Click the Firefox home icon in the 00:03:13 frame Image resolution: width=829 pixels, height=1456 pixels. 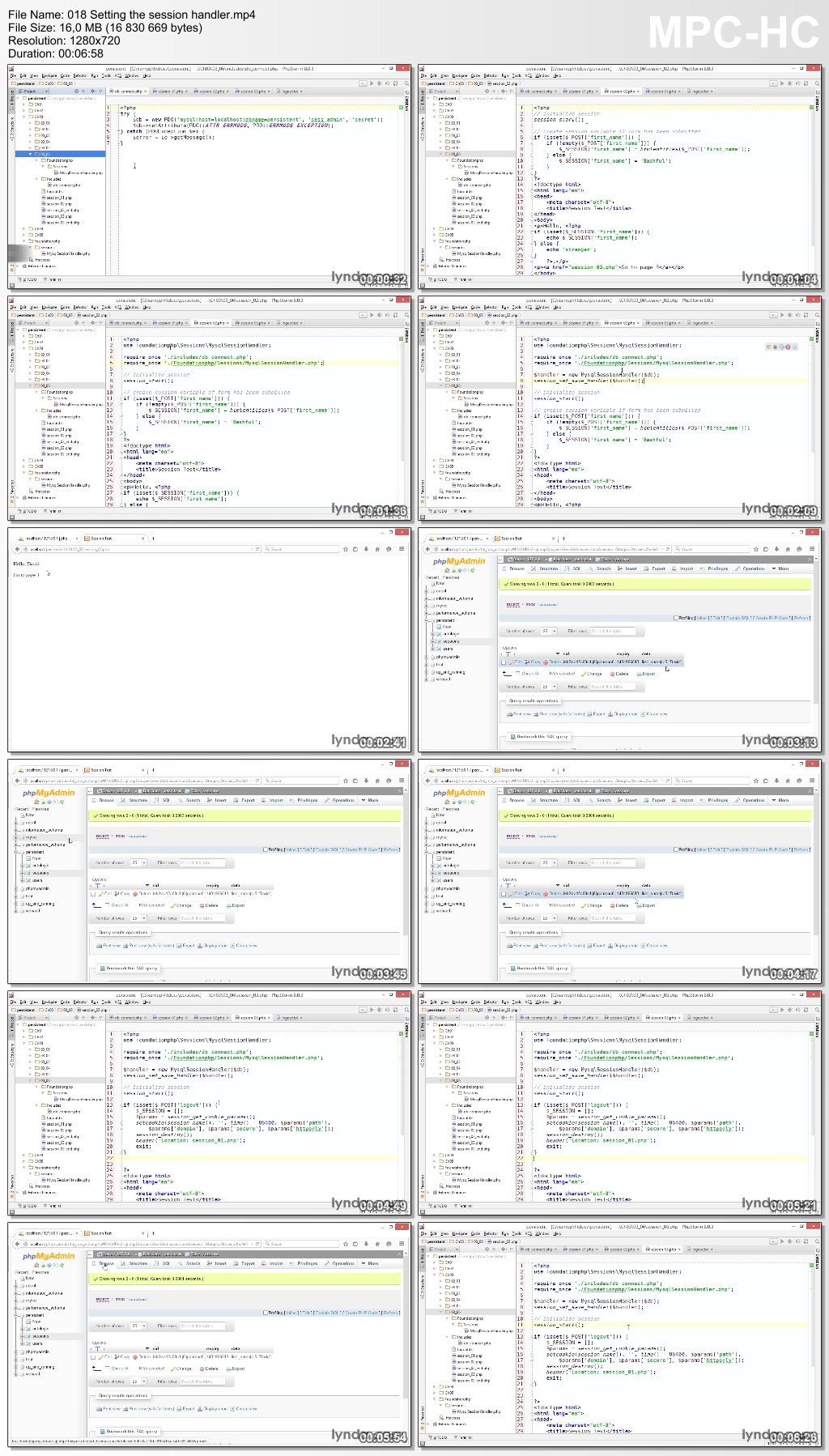(x=788, y=549)
